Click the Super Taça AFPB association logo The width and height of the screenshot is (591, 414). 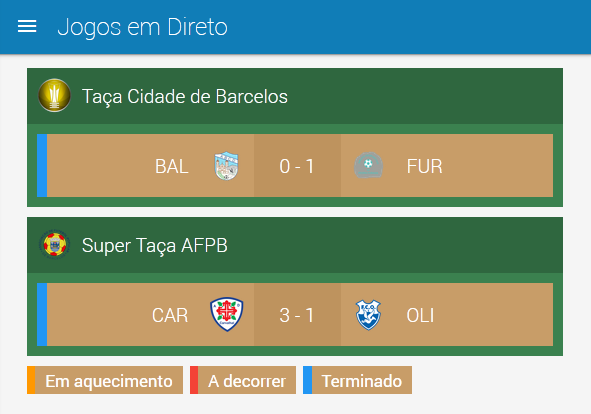coord(55,244)
